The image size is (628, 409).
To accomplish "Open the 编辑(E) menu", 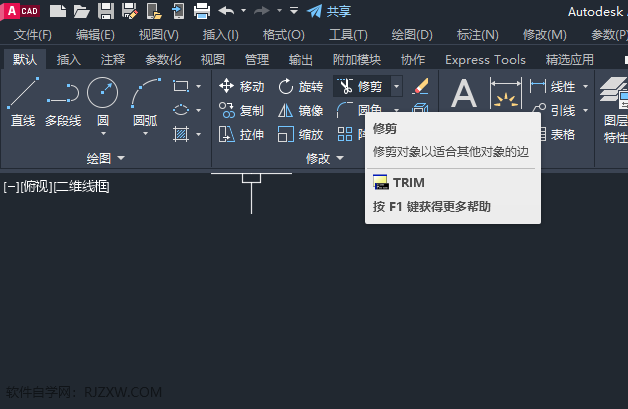I will [x=95, y=35].
